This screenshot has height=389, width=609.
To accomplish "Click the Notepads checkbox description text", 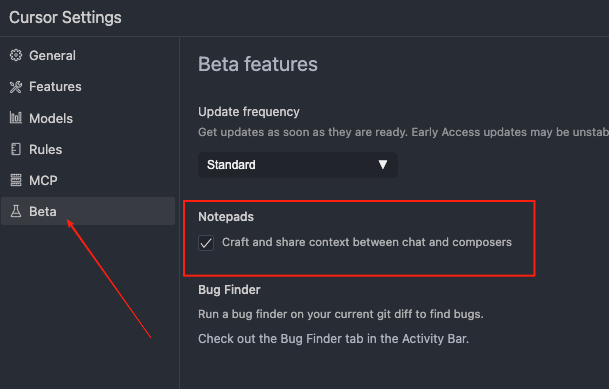I will (367, 242).
